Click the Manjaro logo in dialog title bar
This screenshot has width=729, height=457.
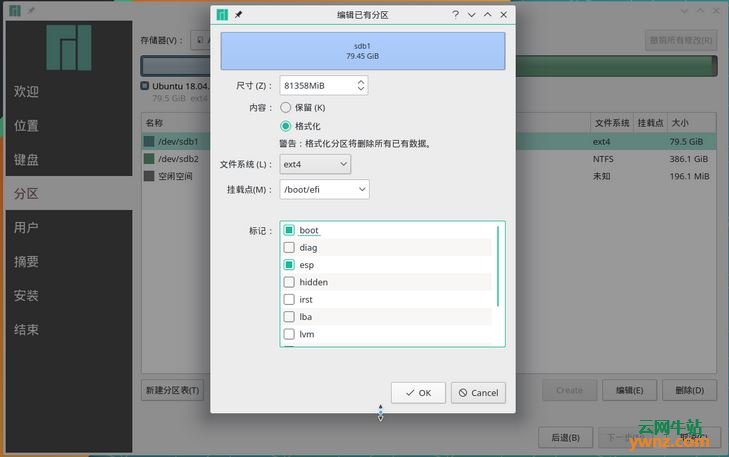coord(222,15)
